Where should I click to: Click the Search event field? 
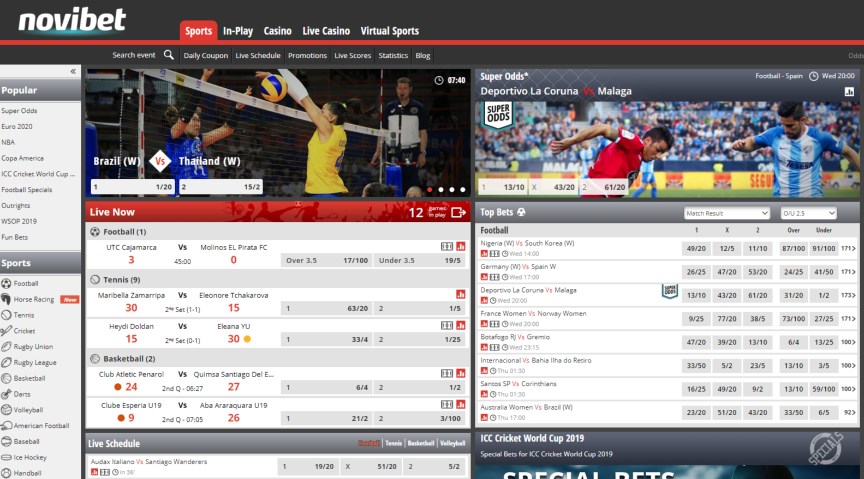134,55
